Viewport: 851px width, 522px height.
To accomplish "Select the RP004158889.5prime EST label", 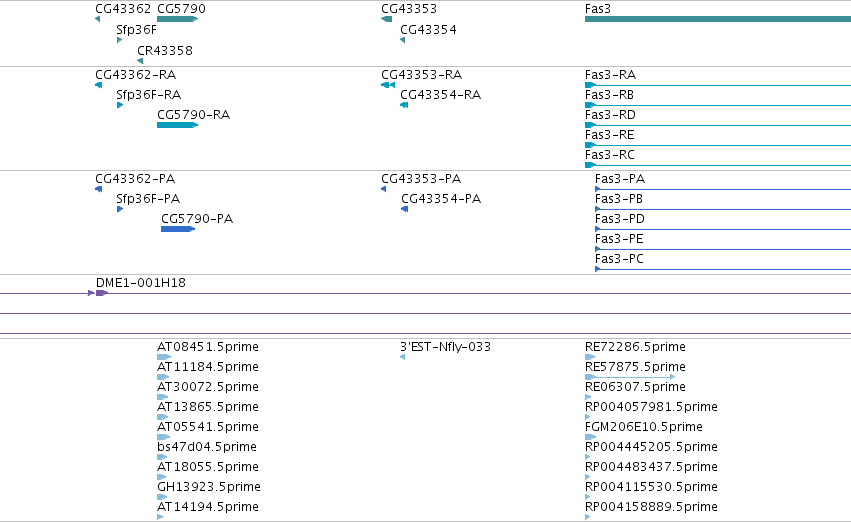I will (x=651, y=507).
